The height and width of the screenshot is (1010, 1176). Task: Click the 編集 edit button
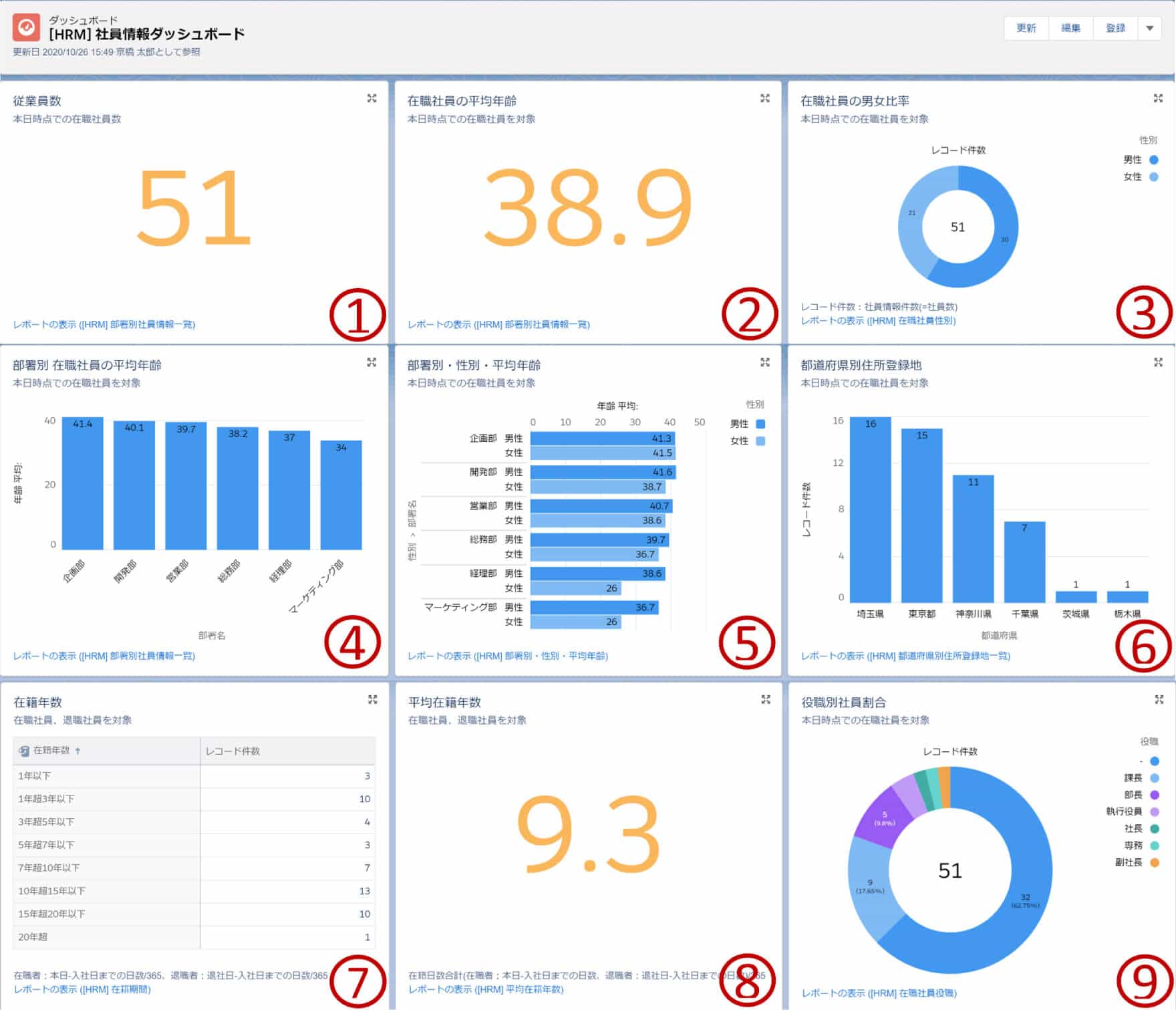tap(1070, 28)
